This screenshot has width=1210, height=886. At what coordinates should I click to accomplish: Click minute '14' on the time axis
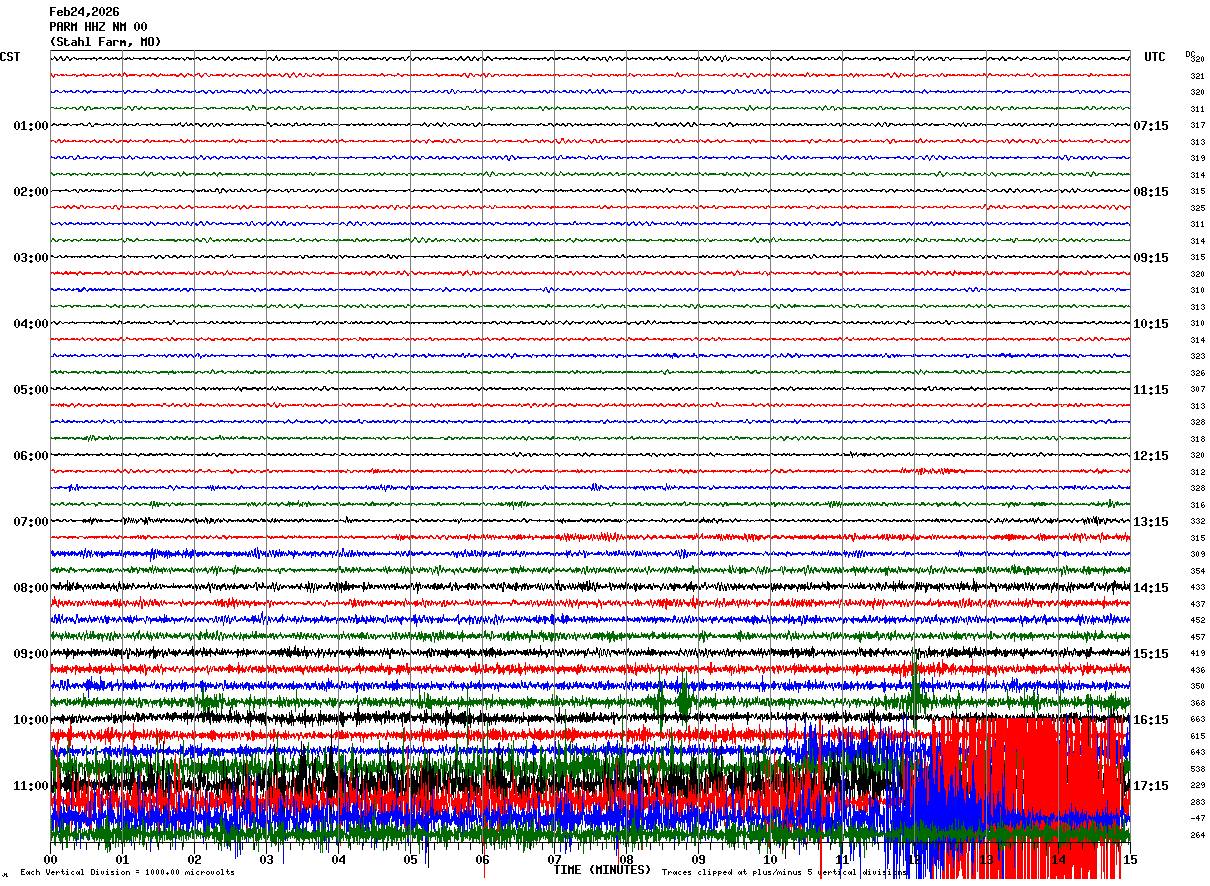click(x=1058, y=860)
